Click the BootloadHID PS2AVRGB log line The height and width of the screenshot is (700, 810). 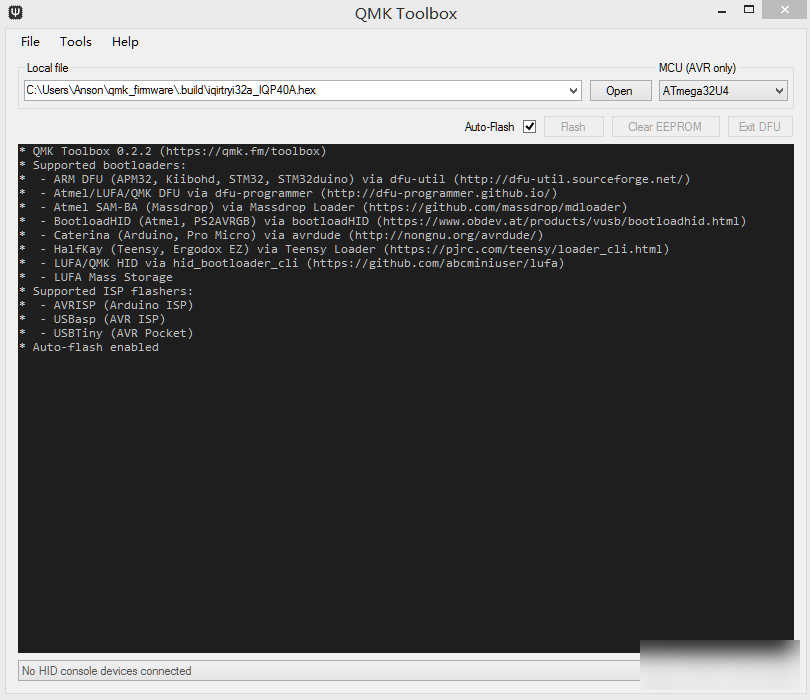coord(383,221)
